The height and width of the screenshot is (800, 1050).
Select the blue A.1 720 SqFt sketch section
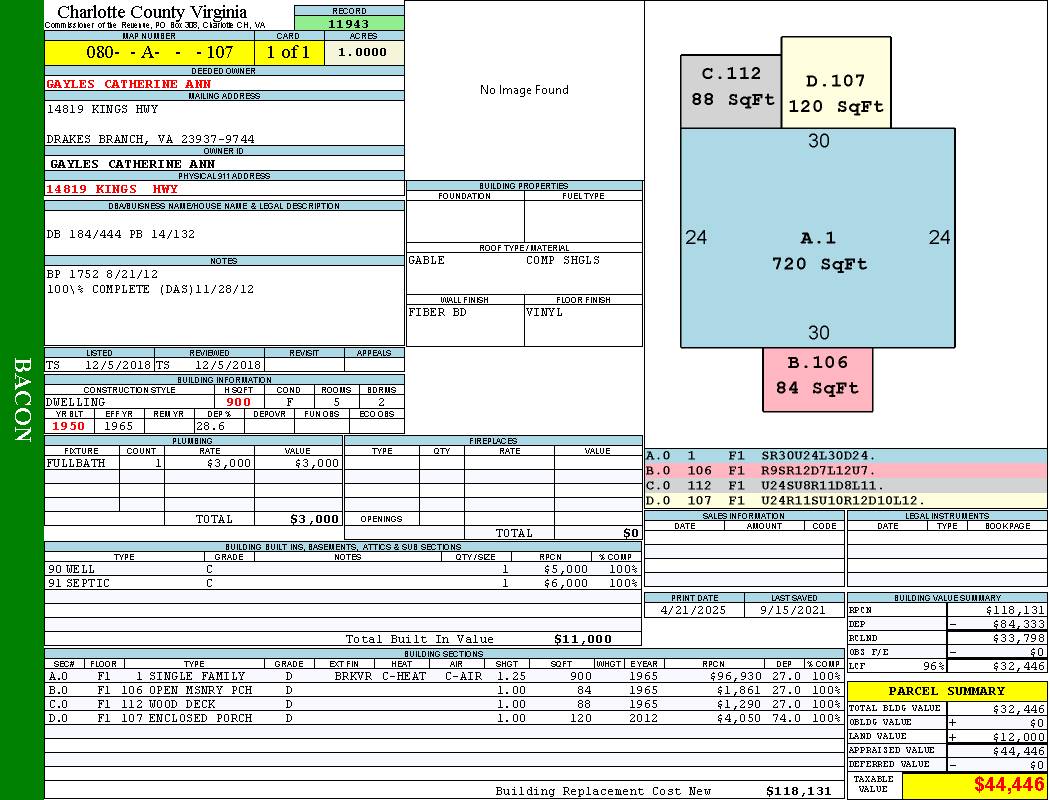tap(818, 250)
